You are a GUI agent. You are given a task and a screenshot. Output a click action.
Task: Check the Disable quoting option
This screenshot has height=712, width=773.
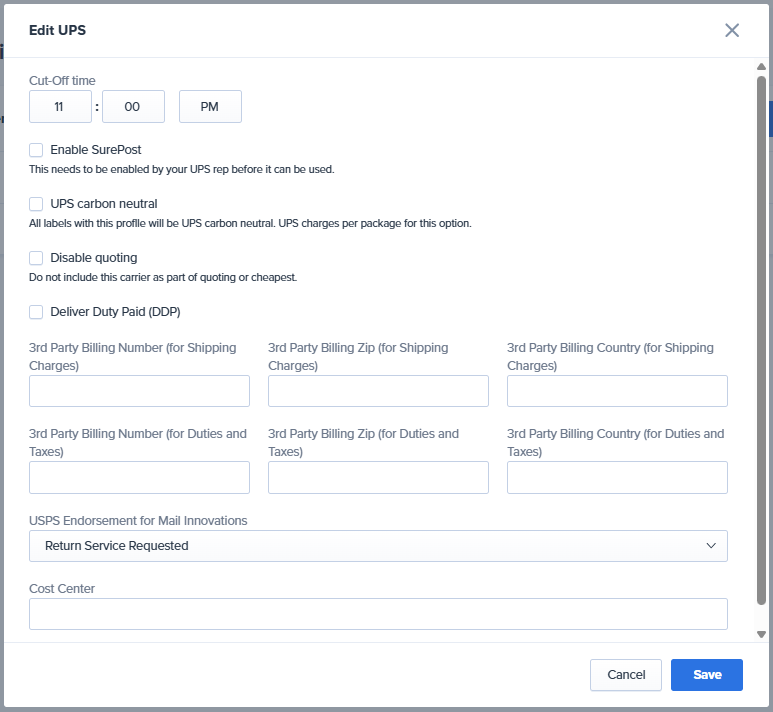pyautogui.click(x=36, y=258)
